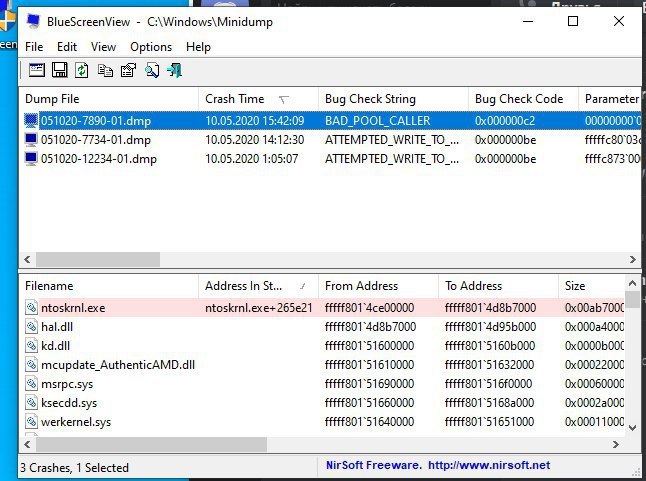The image size is (646, 481).
Task: Click 3 Crashes, 1 Selected status text
Action: tap(74, 467)
